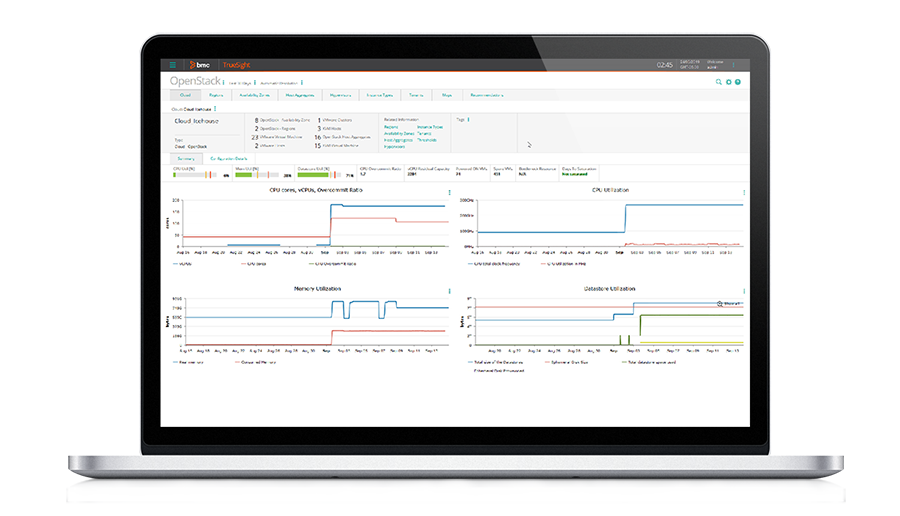The image size is (900, 516).
Task: Click the BMC logo in header
Action: pyautogui.click(x=196, y=65)
